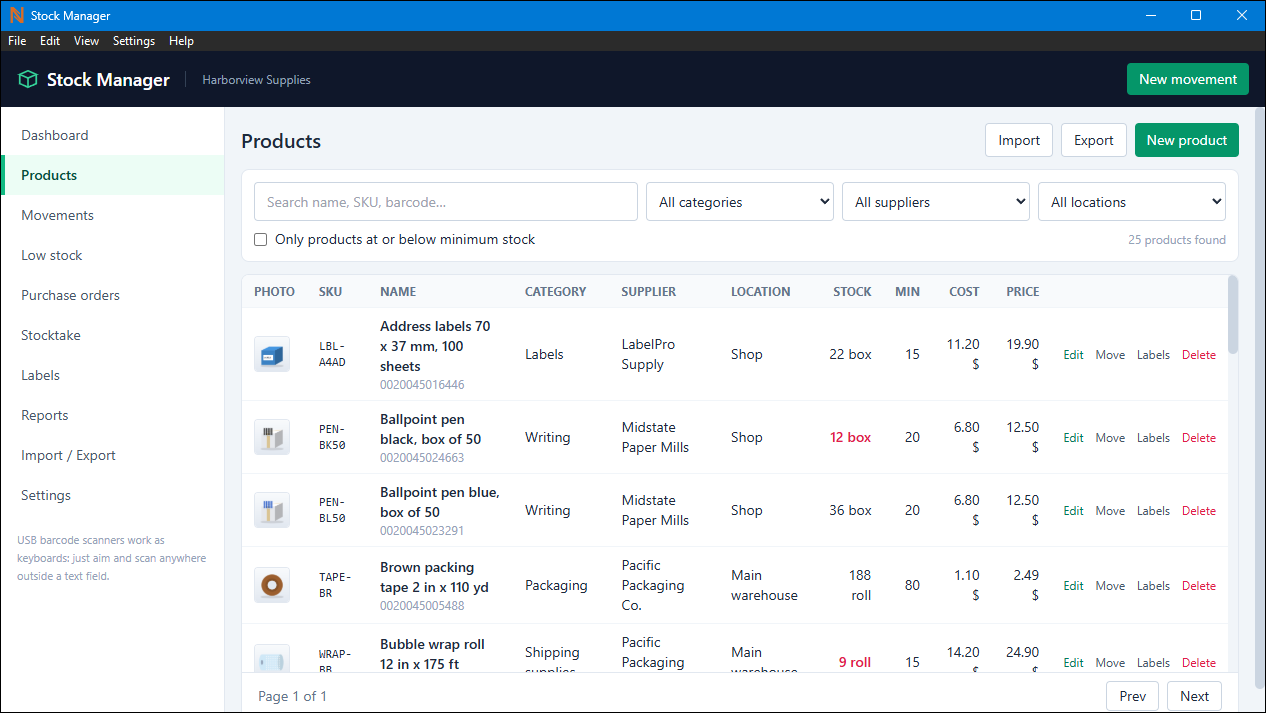Screen dimensions: 1266x713
Task: Open Stocktake in the sidebar
Action: (x=112, y=335)
